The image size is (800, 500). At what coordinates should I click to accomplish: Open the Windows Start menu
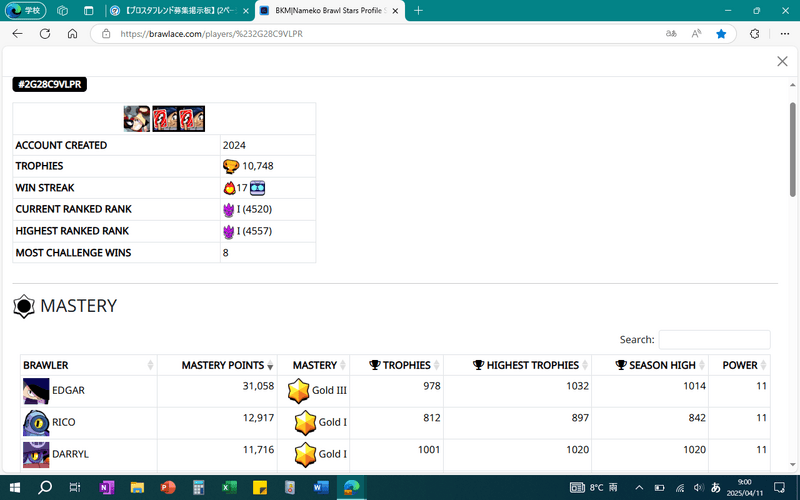pos(15,488)
